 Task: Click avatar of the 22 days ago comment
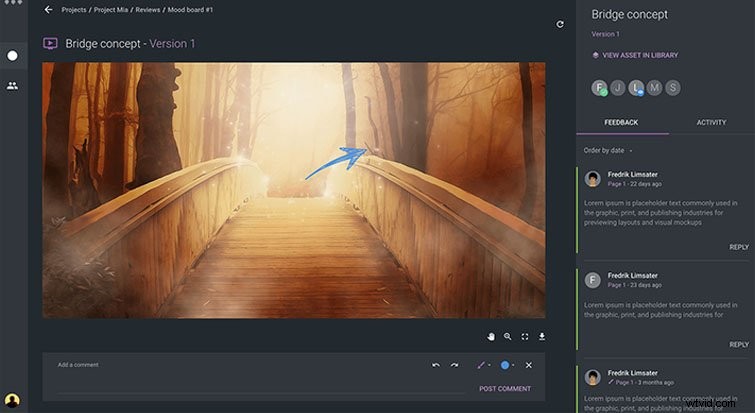coord(593,179)
